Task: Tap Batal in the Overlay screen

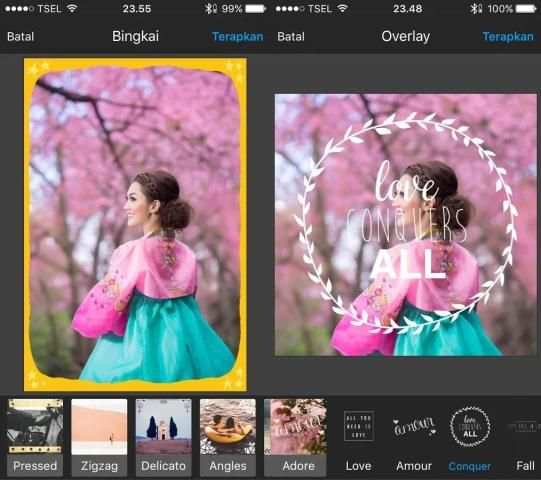Action: coord(291,37)
